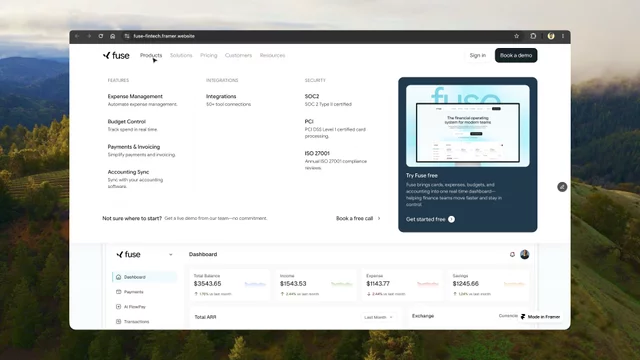Bookmark page with star icon

[x=516, y=36]
